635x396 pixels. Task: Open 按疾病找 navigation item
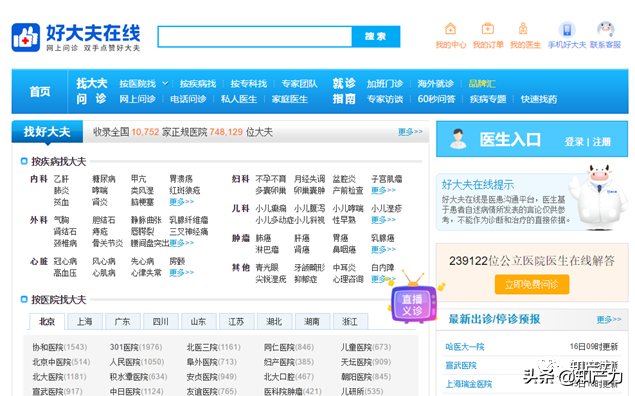tap(198, 84)
